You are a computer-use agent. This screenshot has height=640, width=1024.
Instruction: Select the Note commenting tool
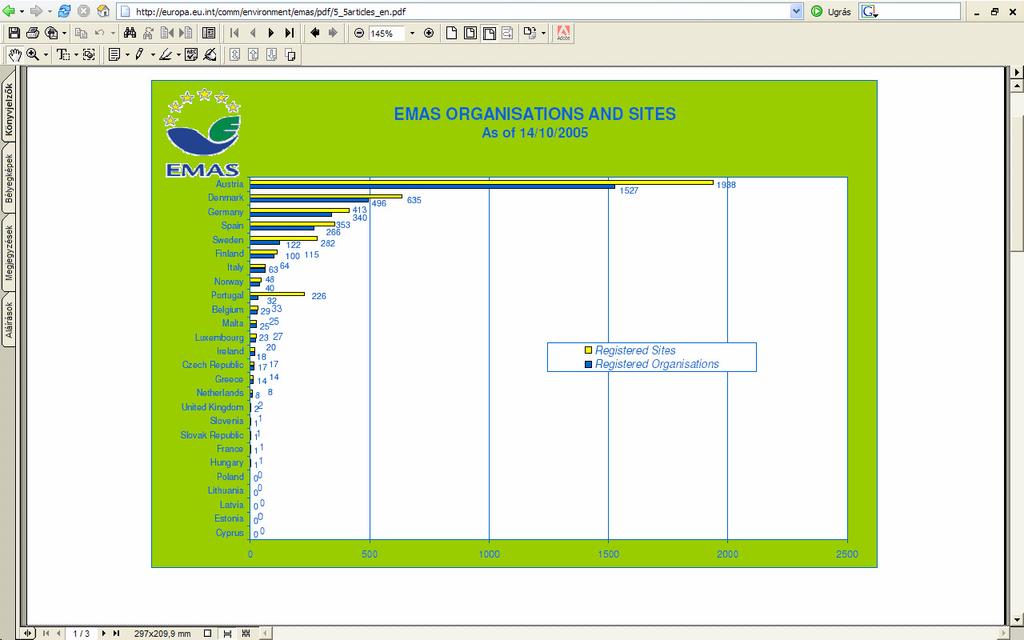[x=114, y=55]
